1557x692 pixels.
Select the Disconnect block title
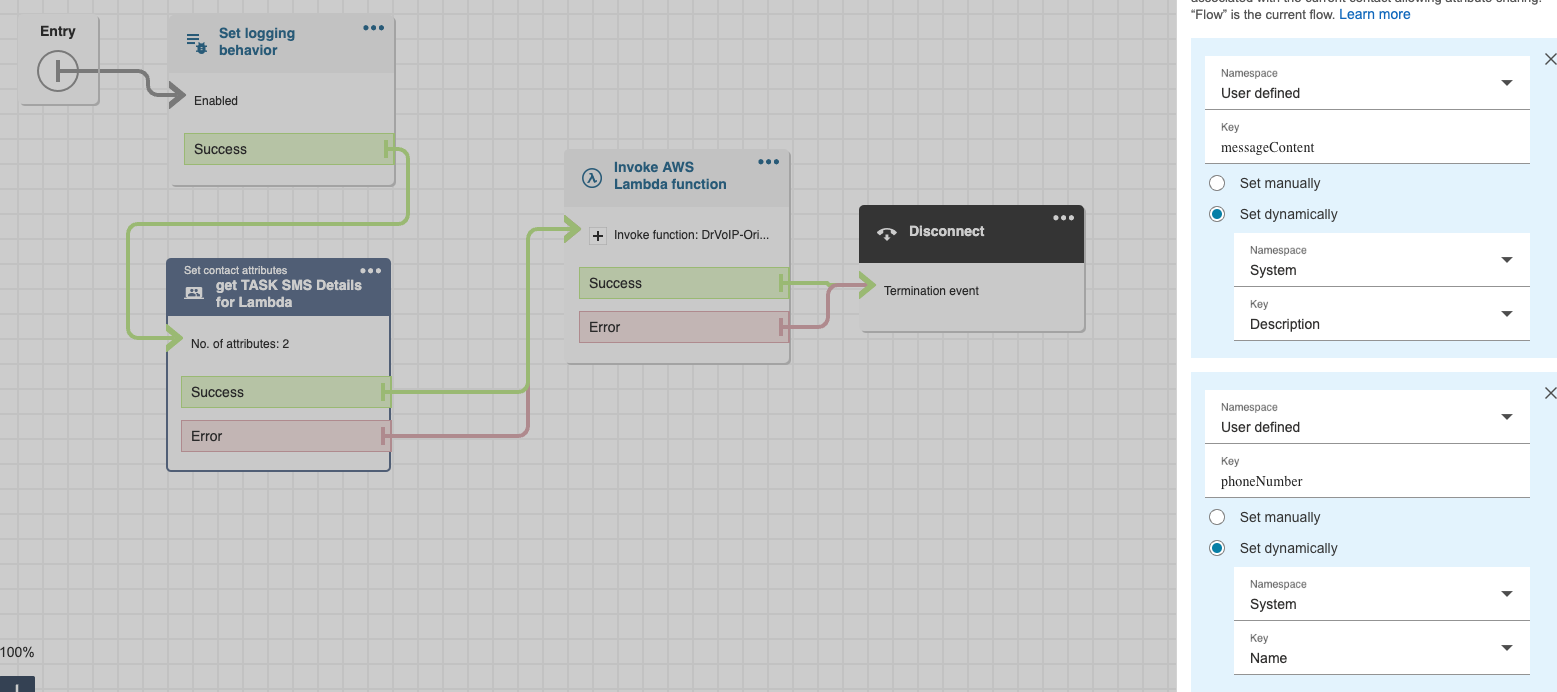[946, 231]
